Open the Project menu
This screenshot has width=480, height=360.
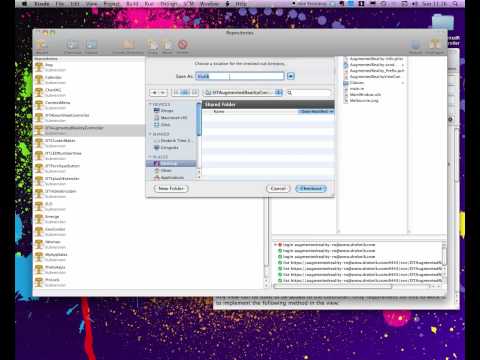click(111, 4)
